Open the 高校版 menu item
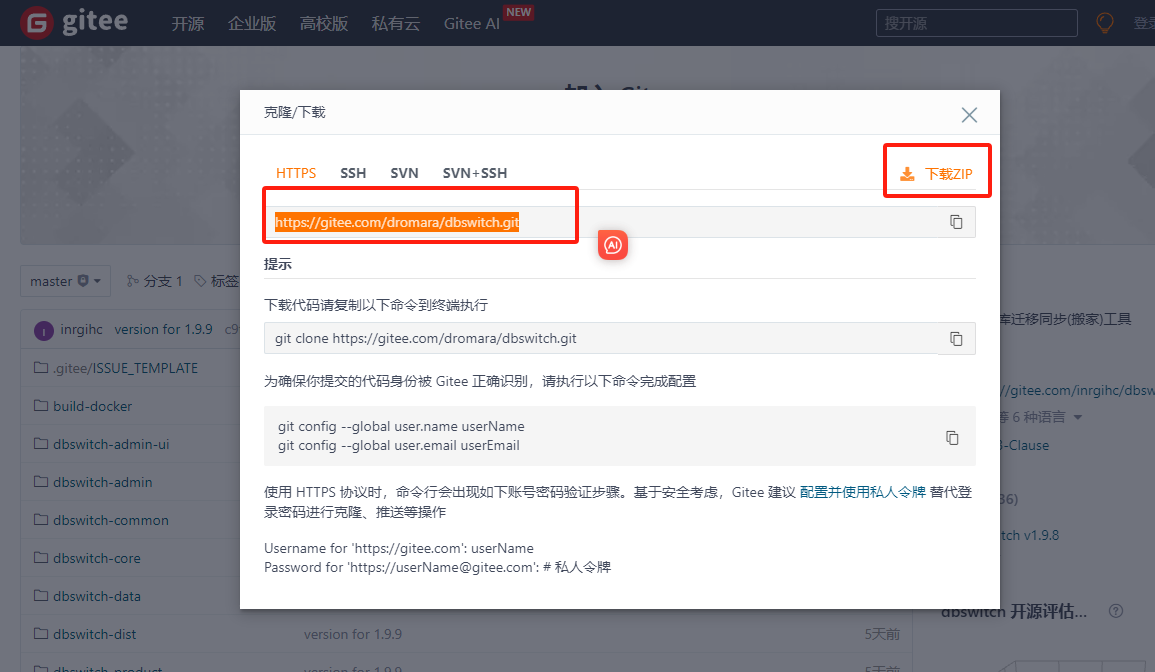This screenshot has width=1155, height=672. pos(323,24)
